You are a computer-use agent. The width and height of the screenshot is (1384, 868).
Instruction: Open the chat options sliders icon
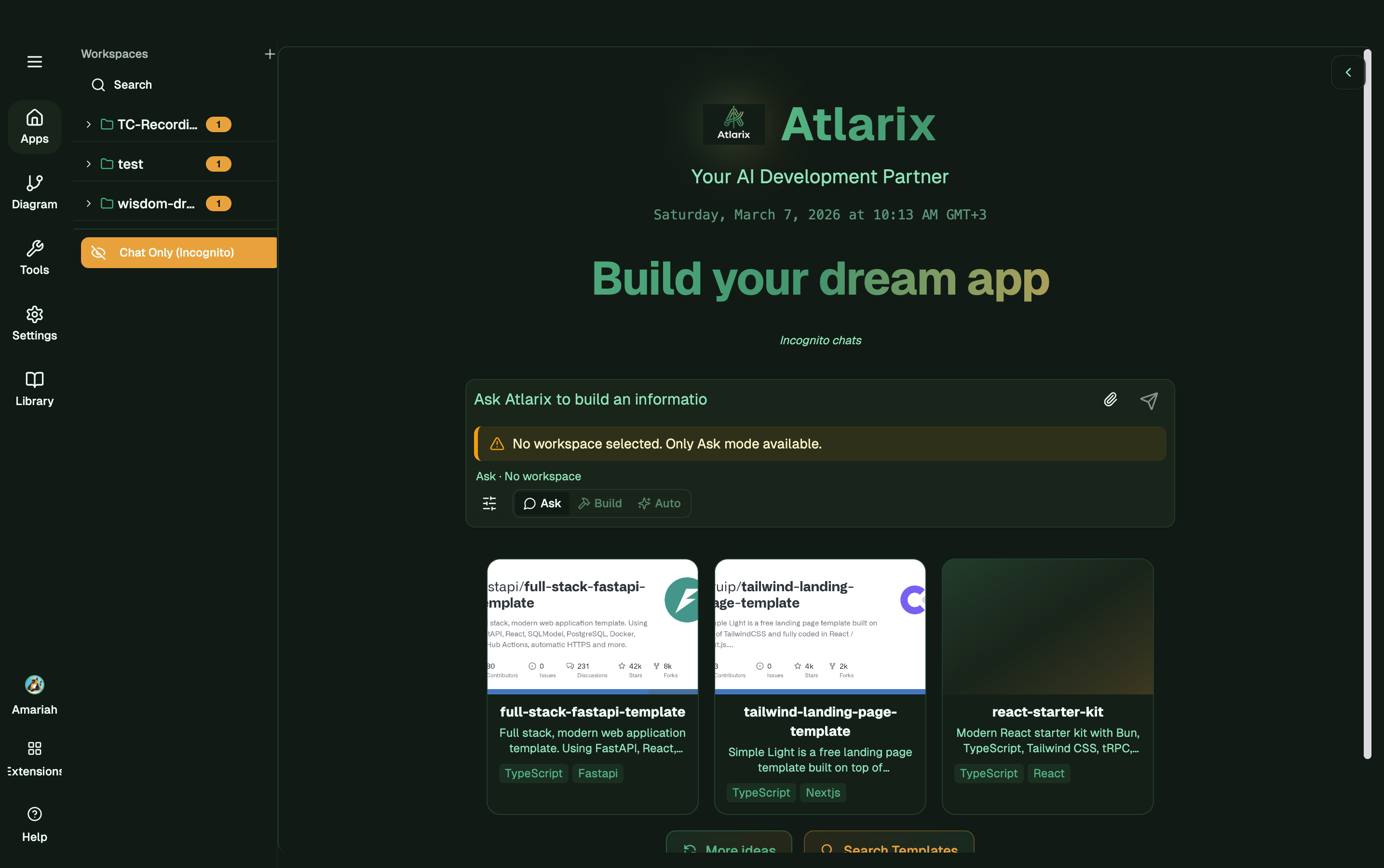(x=489, y=503)
